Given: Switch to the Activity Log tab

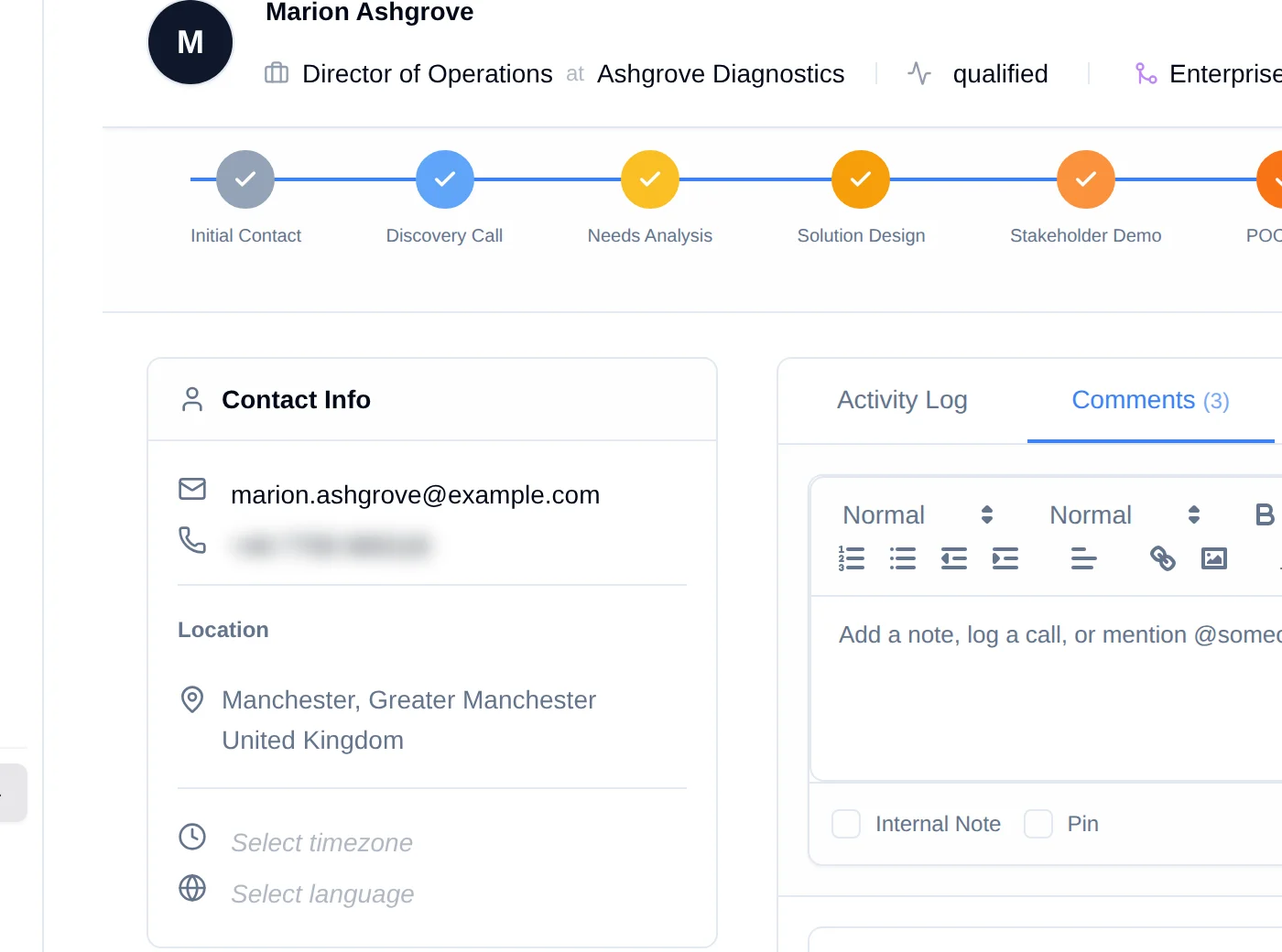Looking at the screenshot, I should click(x=902, y=400).
